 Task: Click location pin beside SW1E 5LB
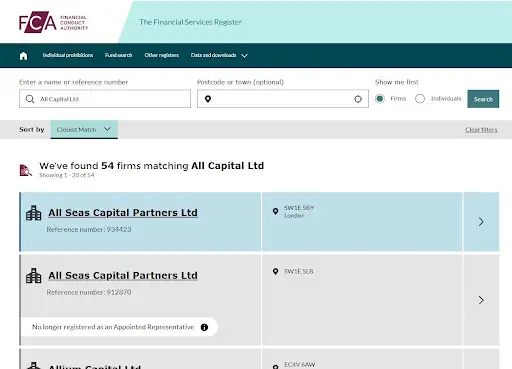pyautogui.click(x=275, y=271)
